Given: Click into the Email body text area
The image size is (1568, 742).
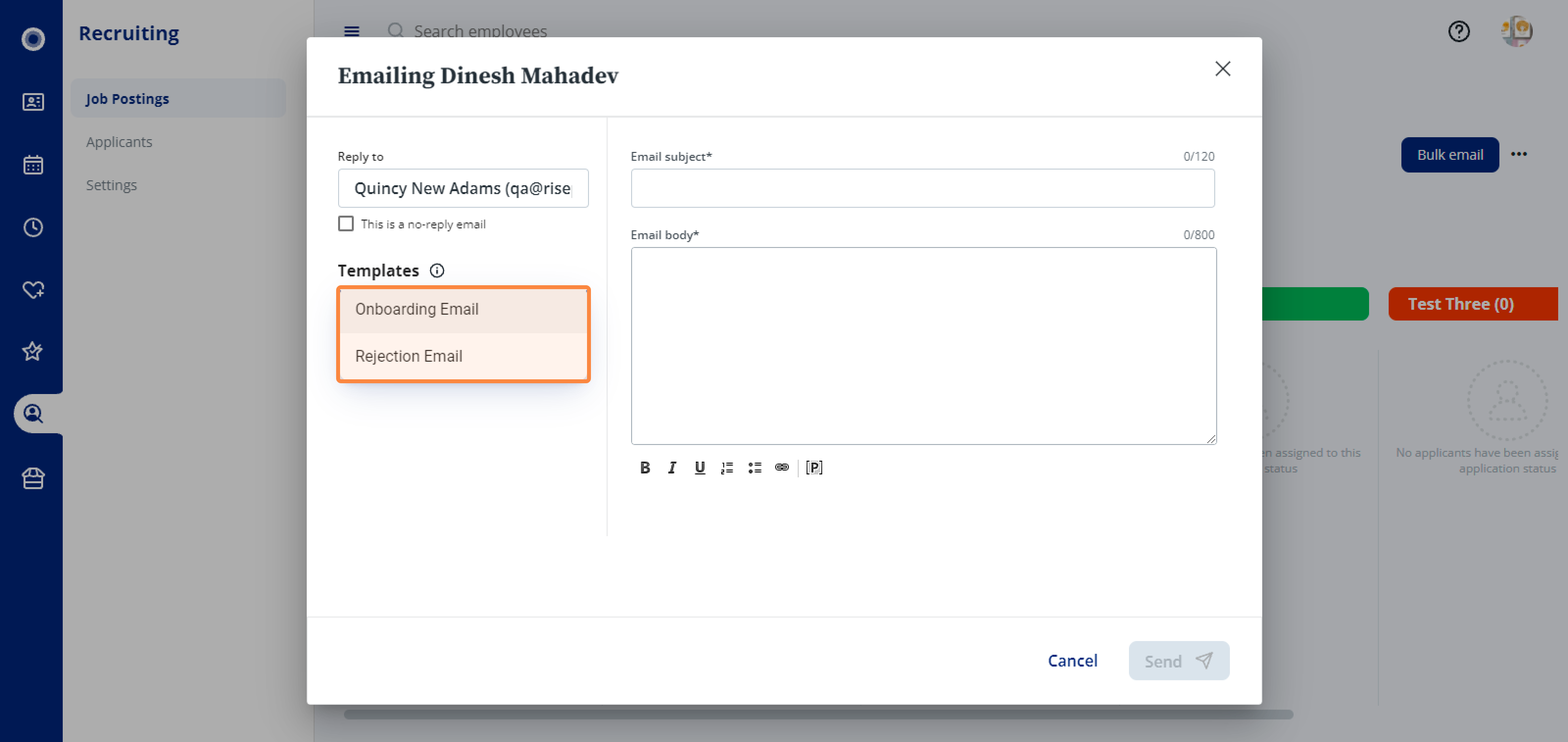Looking at the screenshot, I should 923,346.
